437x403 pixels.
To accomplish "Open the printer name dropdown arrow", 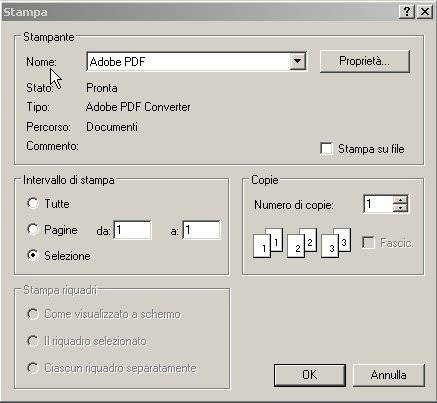I will [297, 61].
